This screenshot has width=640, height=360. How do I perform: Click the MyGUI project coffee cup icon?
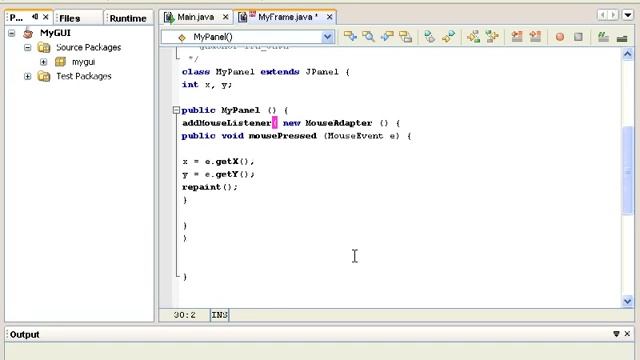point(28,33)
